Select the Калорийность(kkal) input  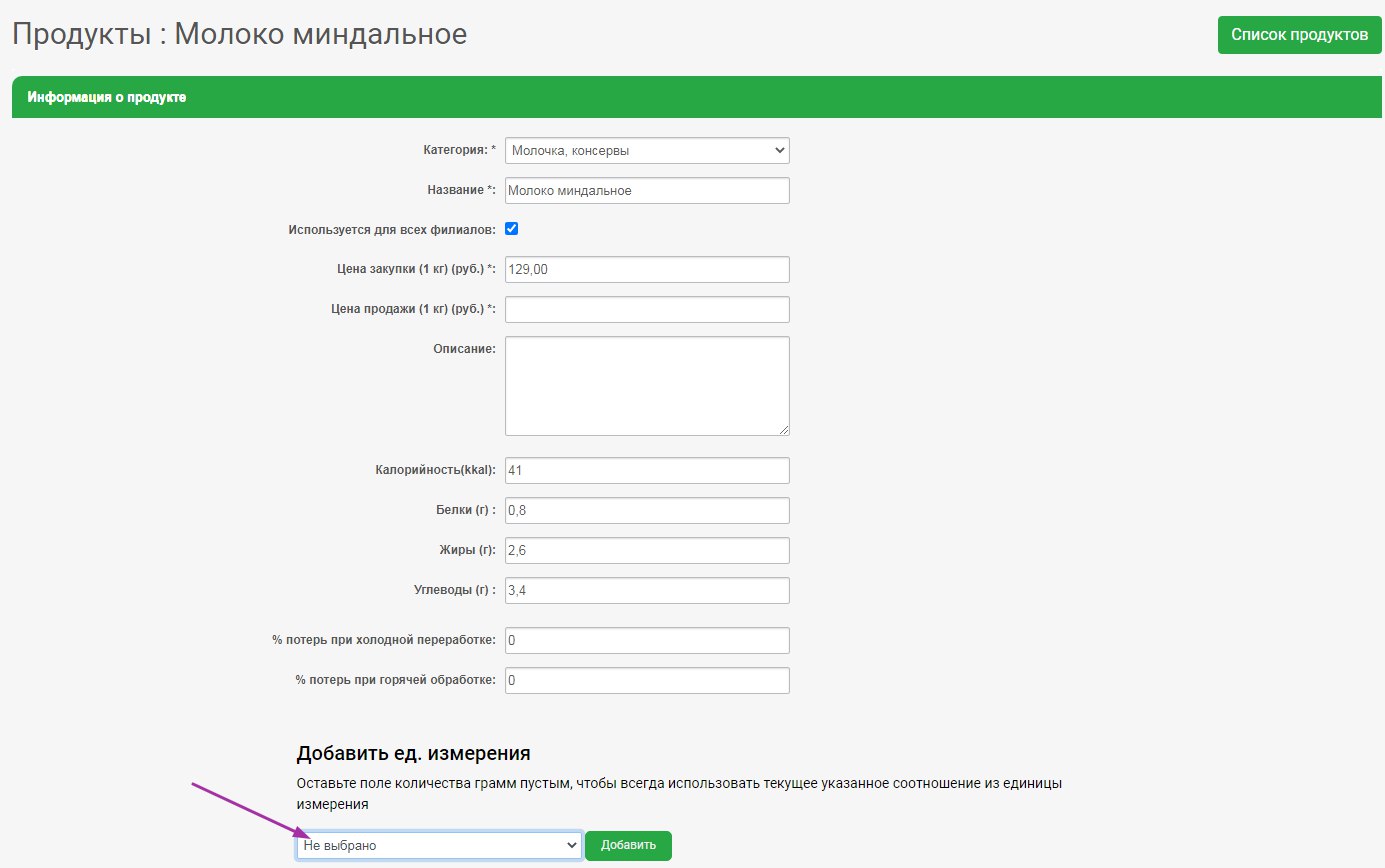click(x=647, y=471)
